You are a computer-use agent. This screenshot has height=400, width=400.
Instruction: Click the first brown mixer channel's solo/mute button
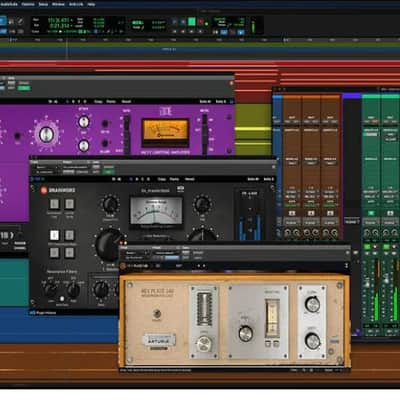coord(292,213)
